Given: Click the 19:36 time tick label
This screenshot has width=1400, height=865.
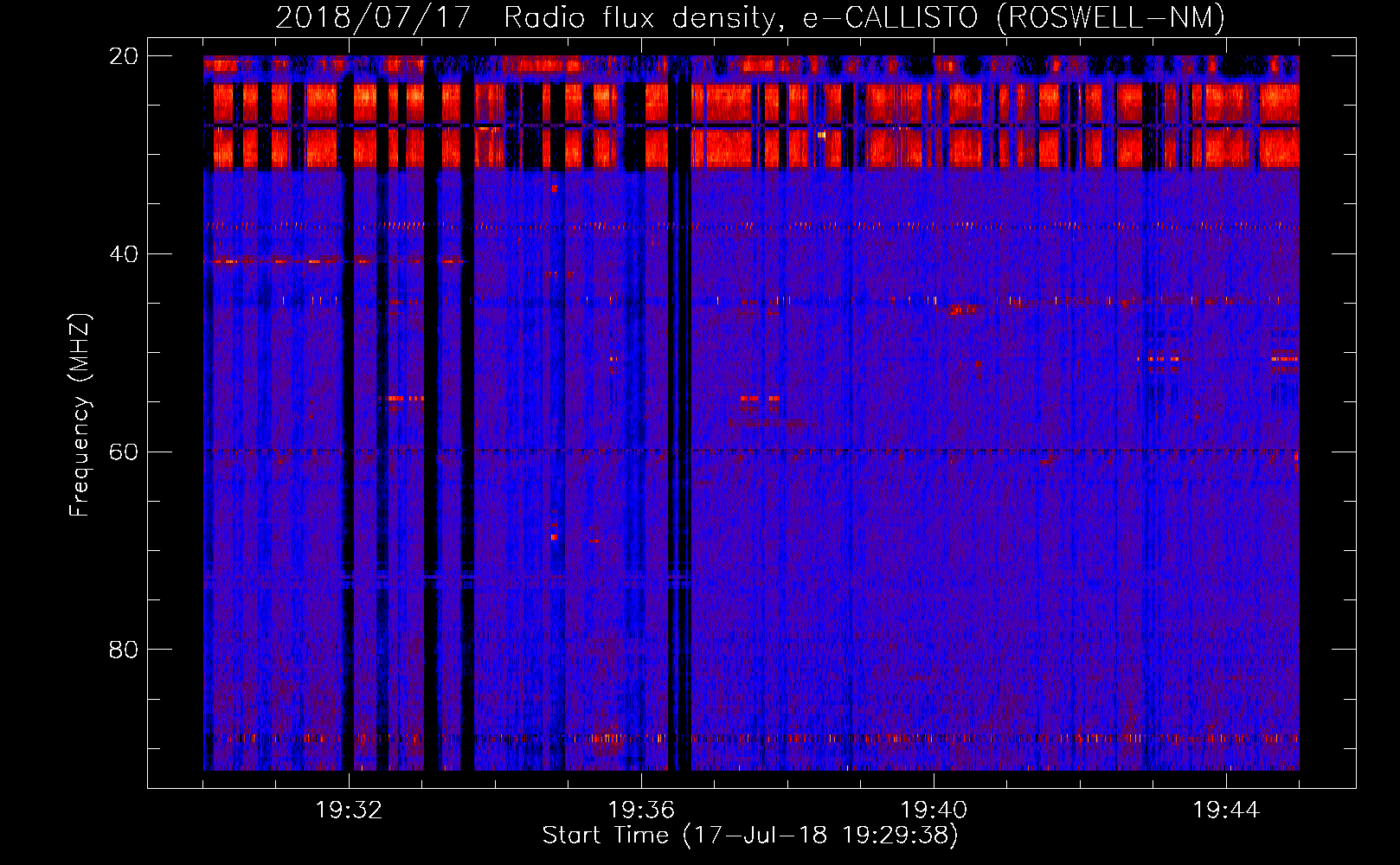Looking at the screenshot, I should coord(641,811).
